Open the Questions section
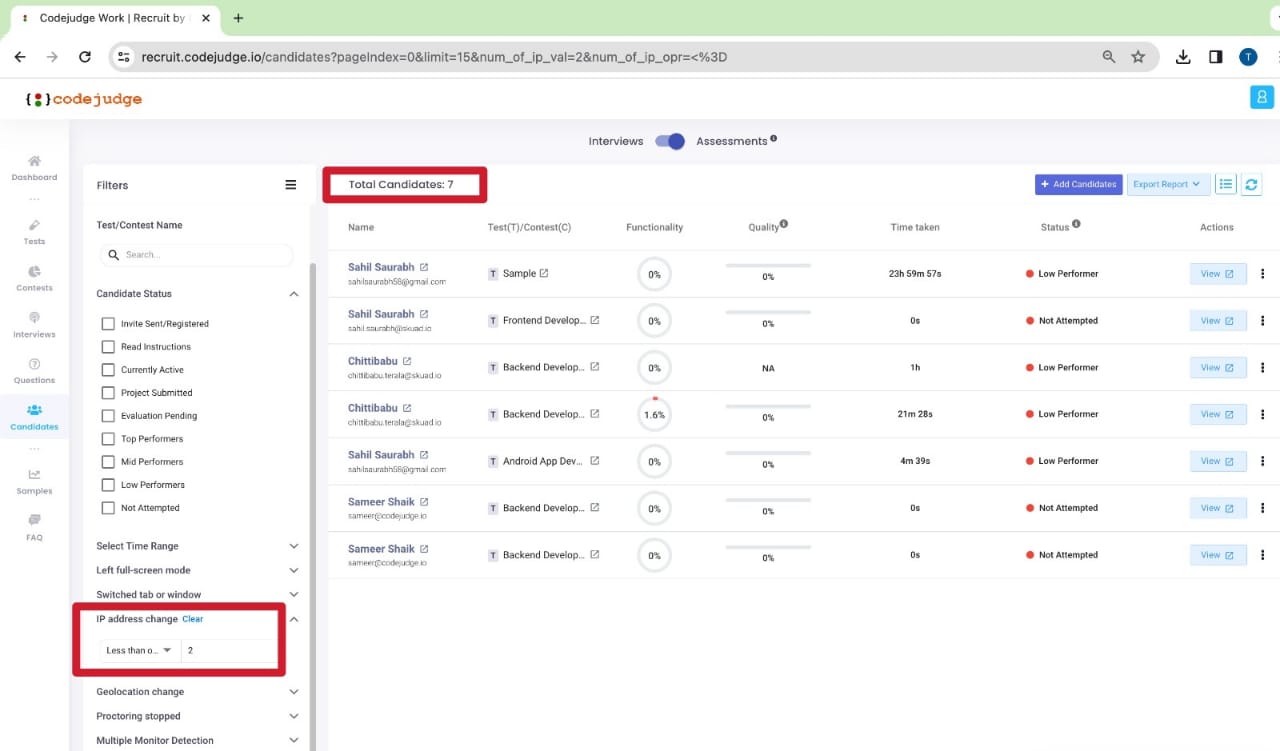1280x751 pixels. [34, 372]
